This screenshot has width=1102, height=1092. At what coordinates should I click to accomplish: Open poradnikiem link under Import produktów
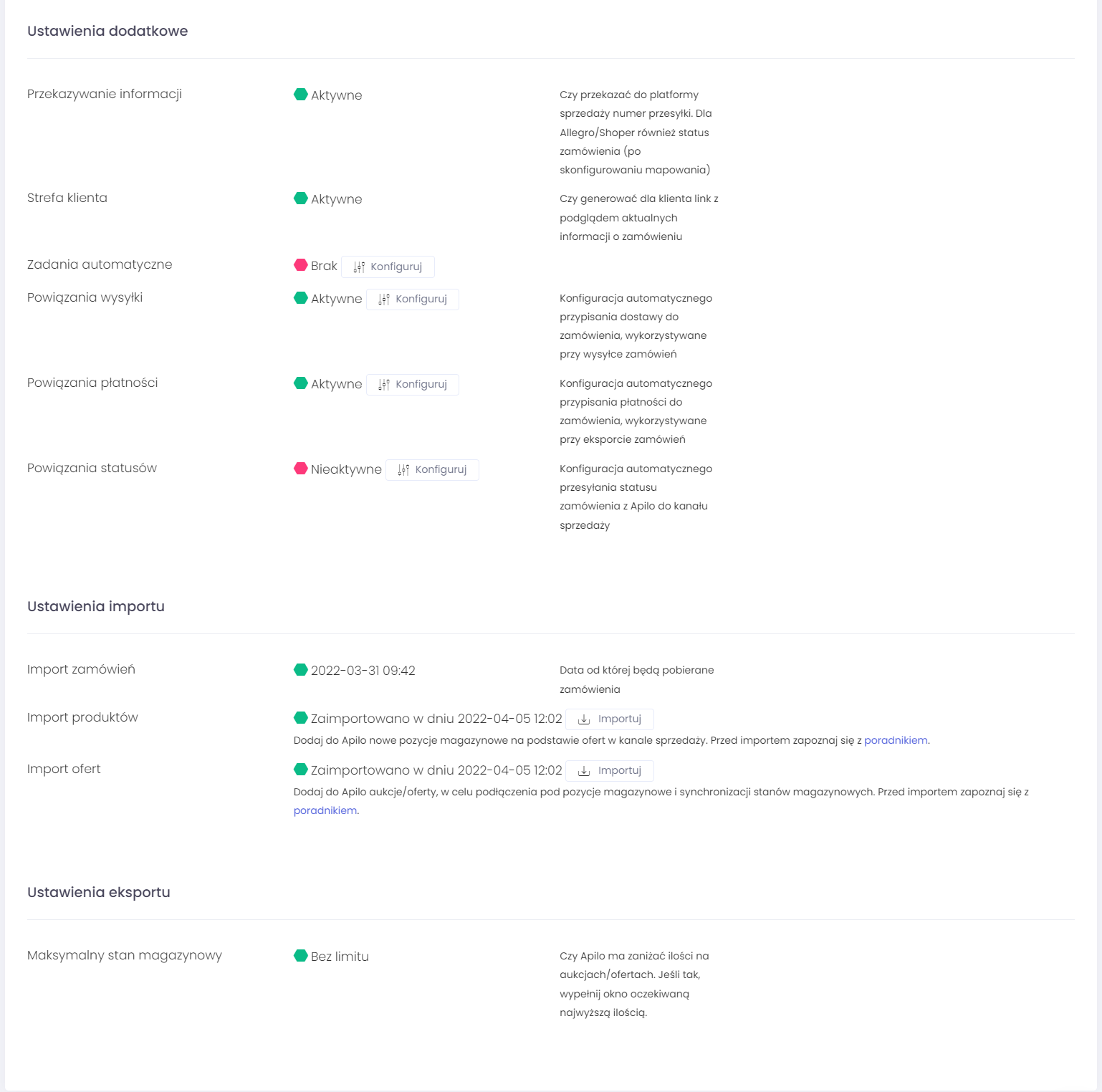pyautogui.click(x=896, y=740)
